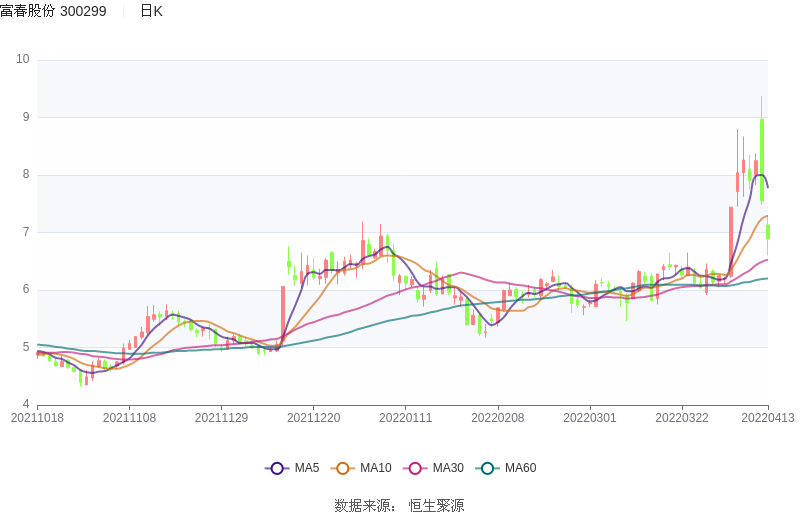
Task: Click the price level 4 axis label
Action: pos(26,405)
